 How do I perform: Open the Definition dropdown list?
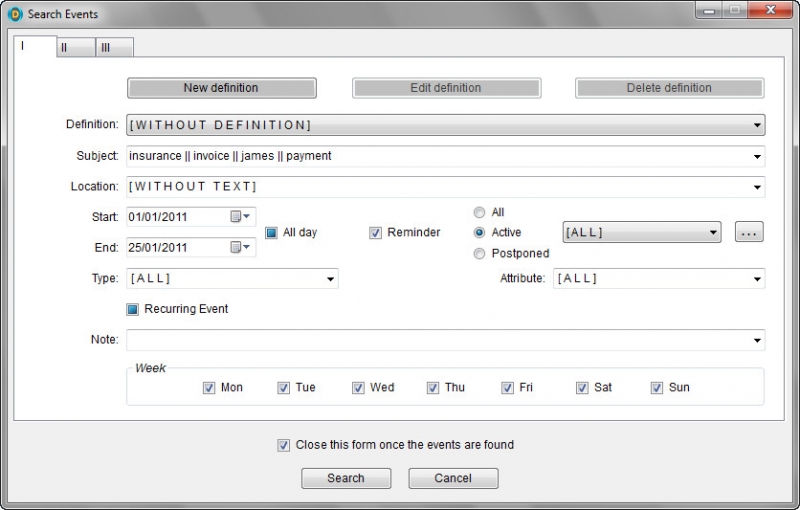(445, 125)
